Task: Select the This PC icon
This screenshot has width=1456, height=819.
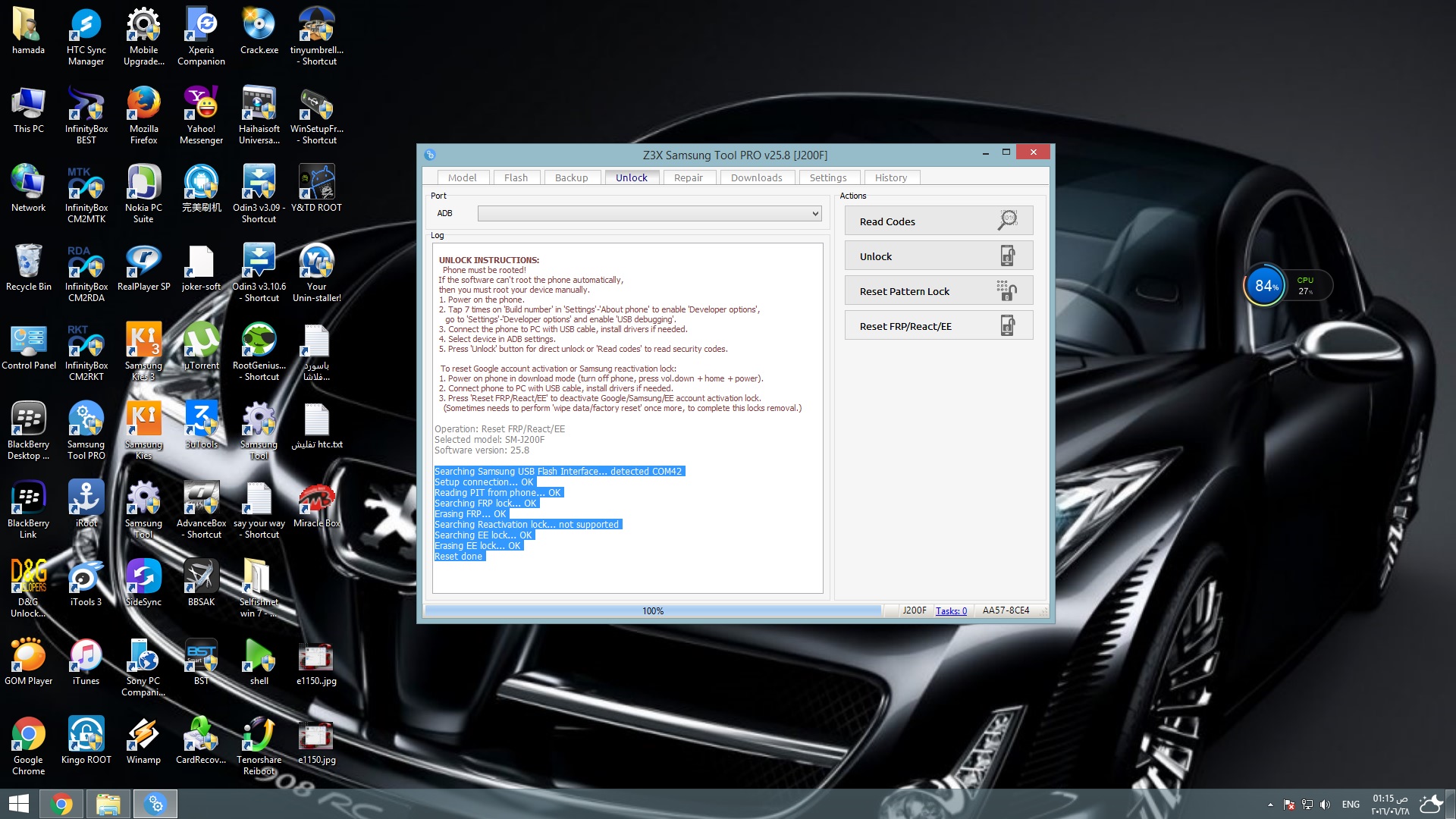Action: click(28, 111)
